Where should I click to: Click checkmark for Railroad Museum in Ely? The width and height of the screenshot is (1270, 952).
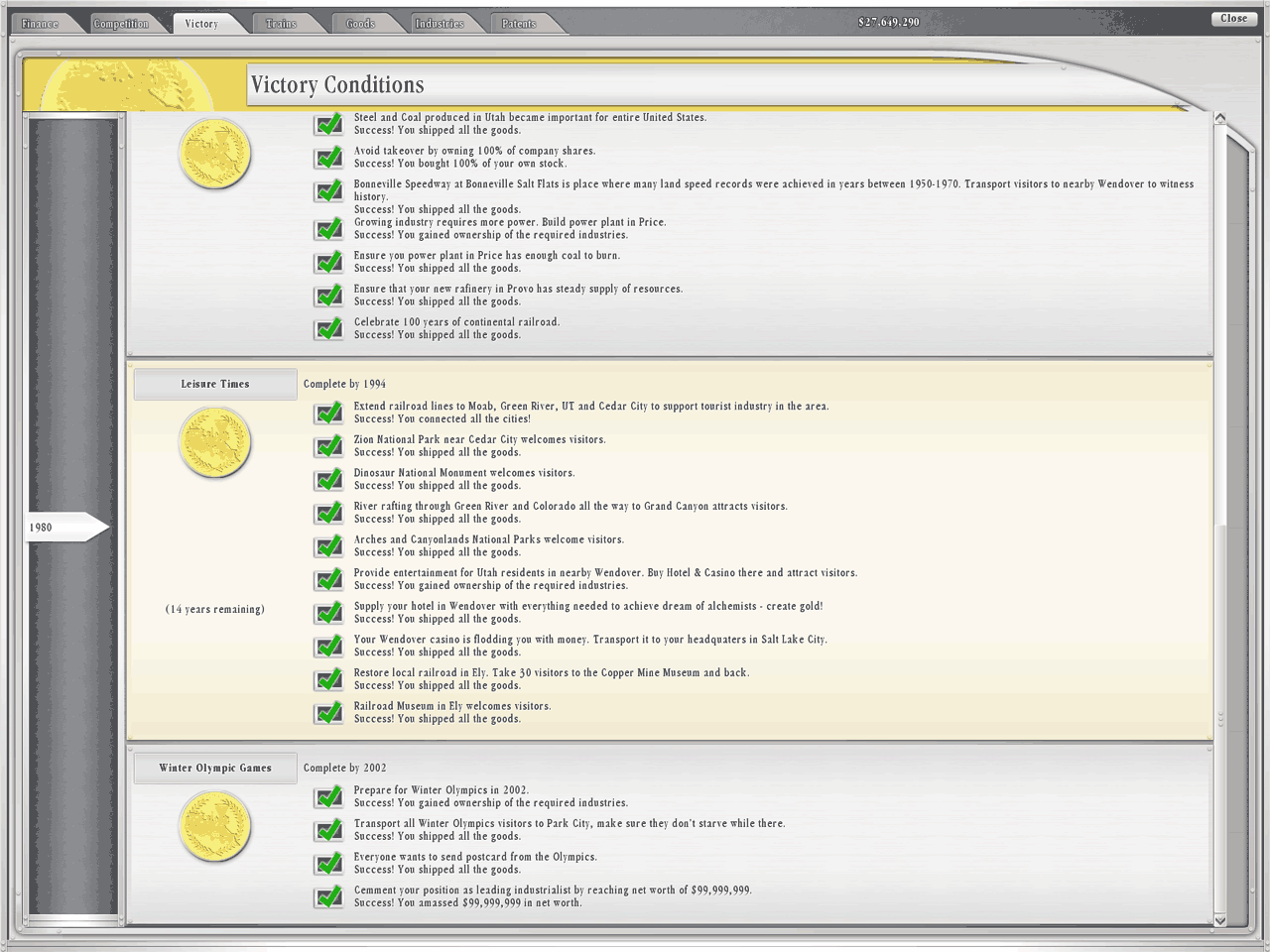click(x=328, y=713)
